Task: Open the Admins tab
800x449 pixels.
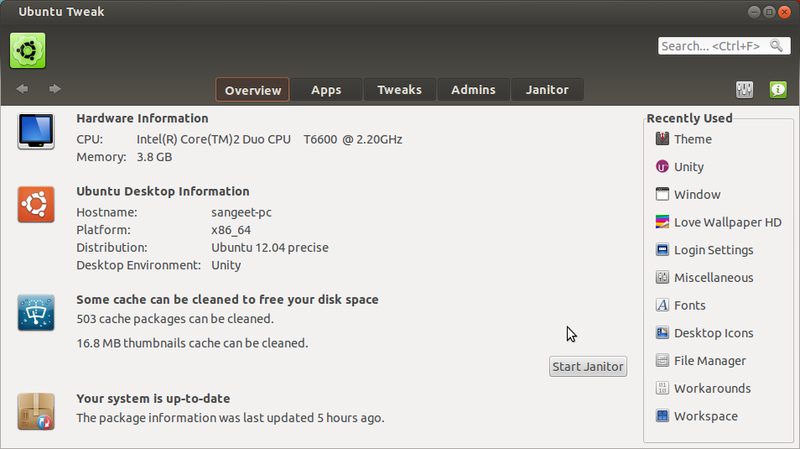Action: (473, 90)
